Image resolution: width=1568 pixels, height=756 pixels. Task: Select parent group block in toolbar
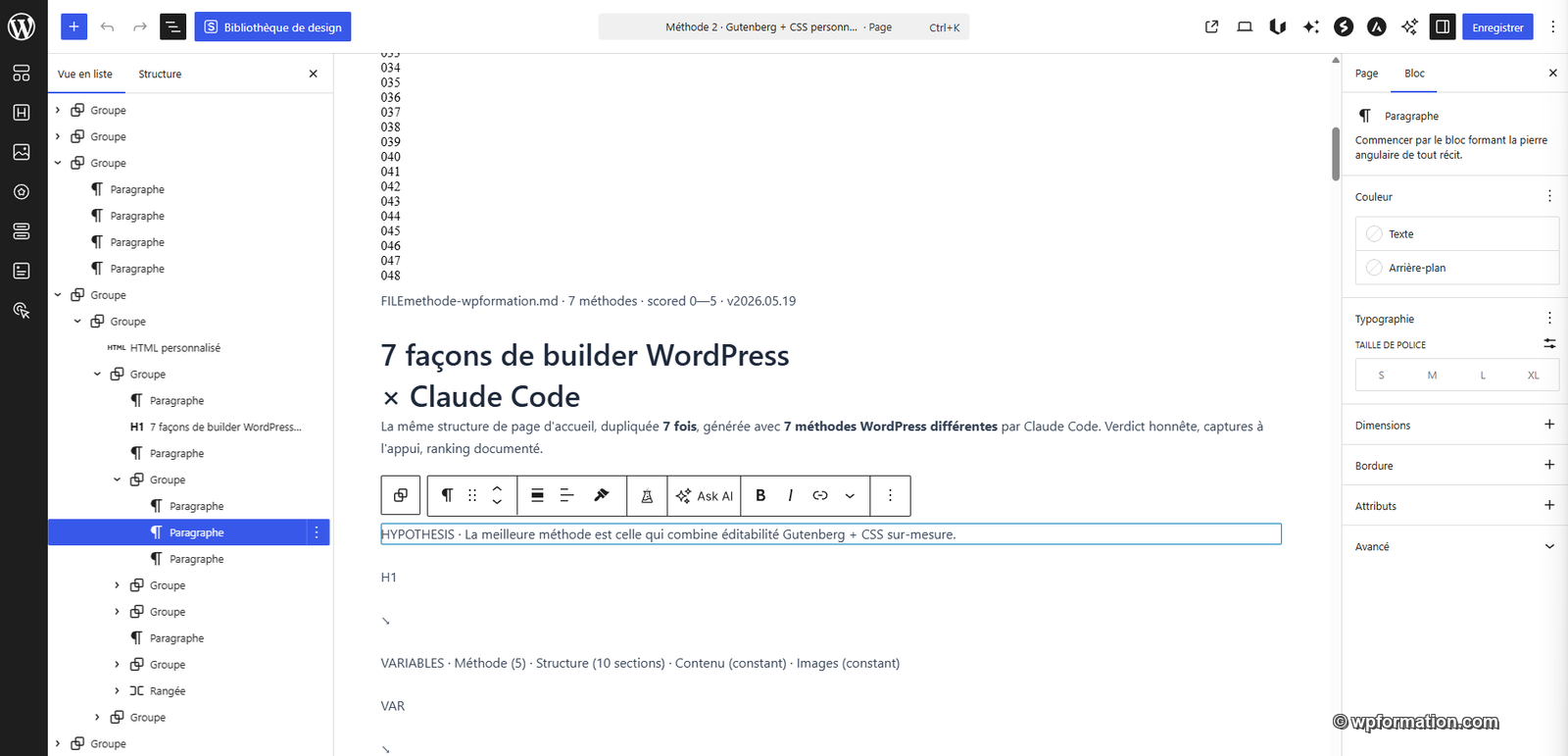[401, 495]
